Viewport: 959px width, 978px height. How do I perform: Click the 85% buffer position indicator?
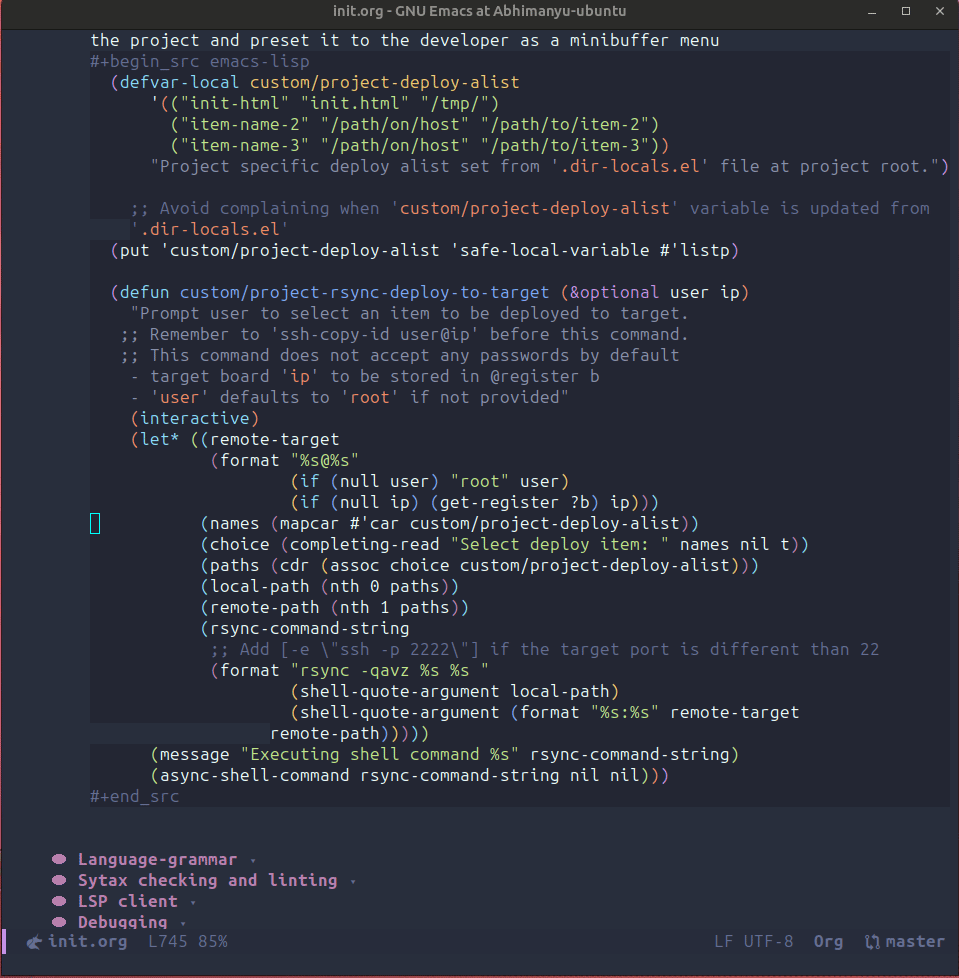[213, 942]
